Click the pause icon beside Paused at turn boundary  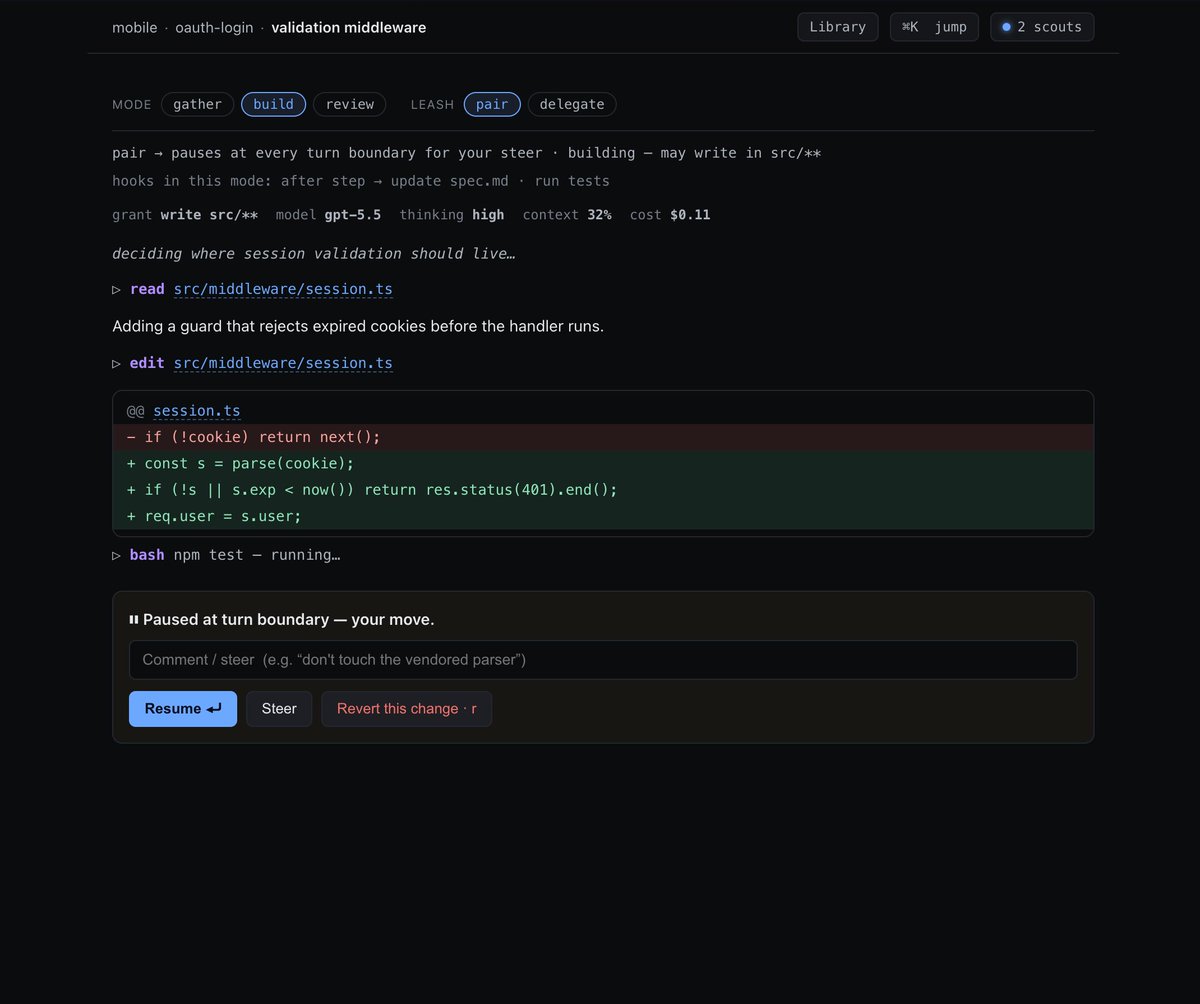pos(134,620)
